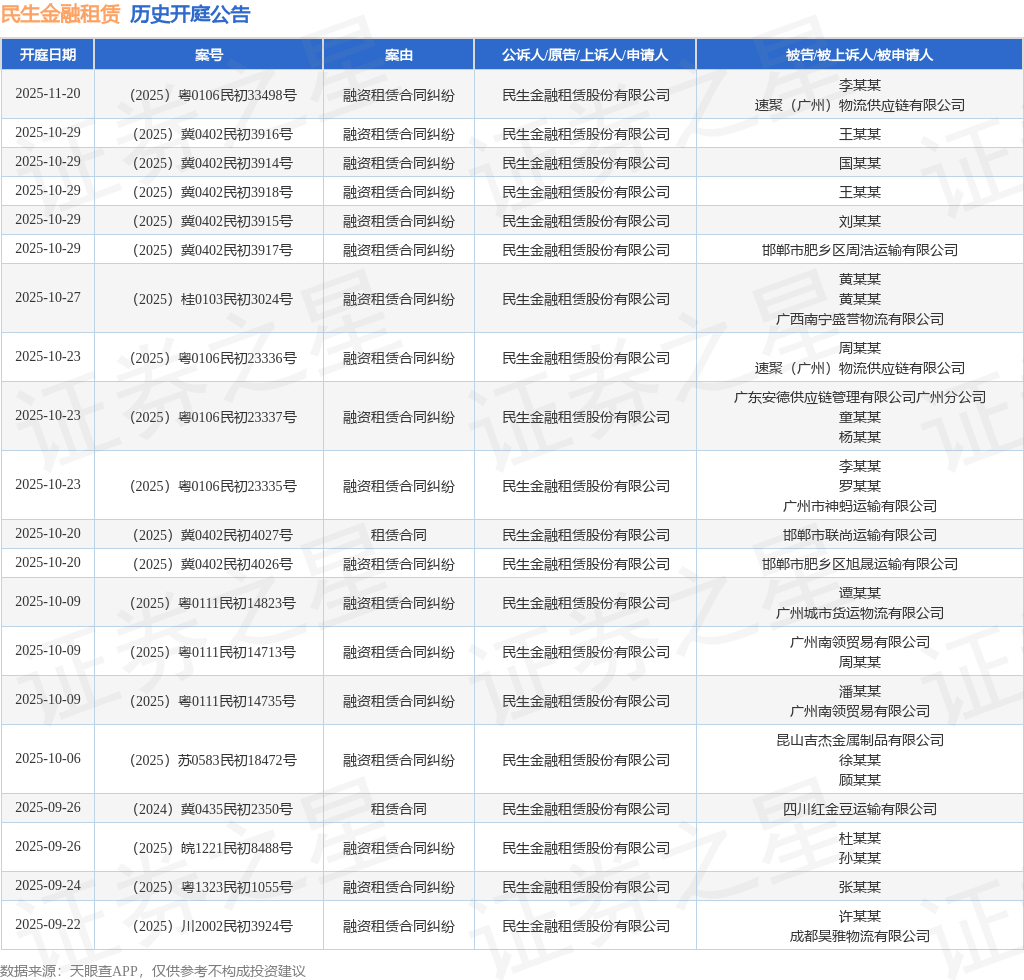This screenshot has width=1024, height=980.
Task: Select case number 冀0402民初3918号
Action: point(213,193)
